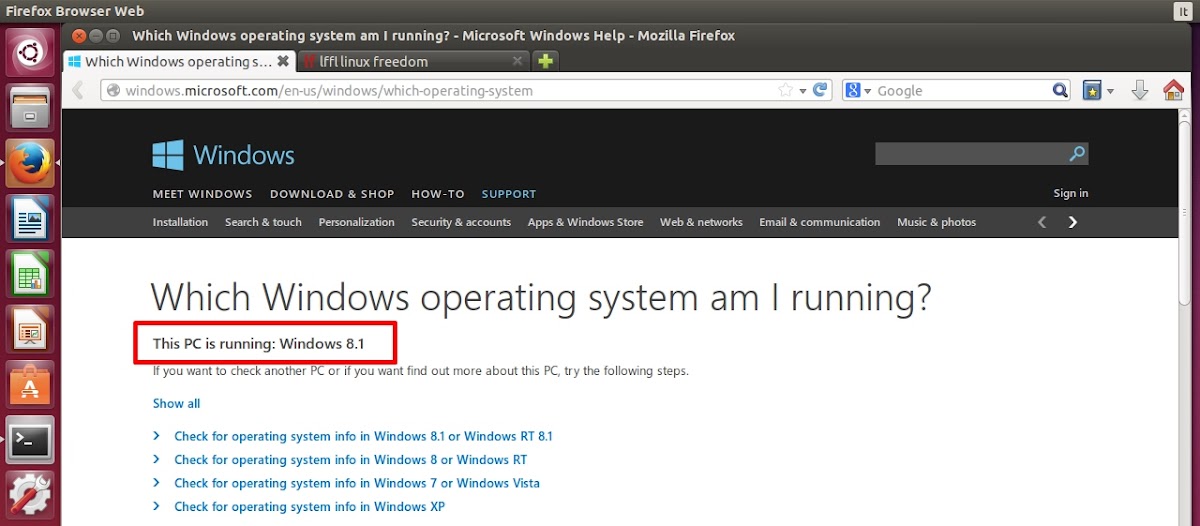Expand 'Windows 7 or Windows Vista' info section
1200x526 pixels.
tap(357, 483)
